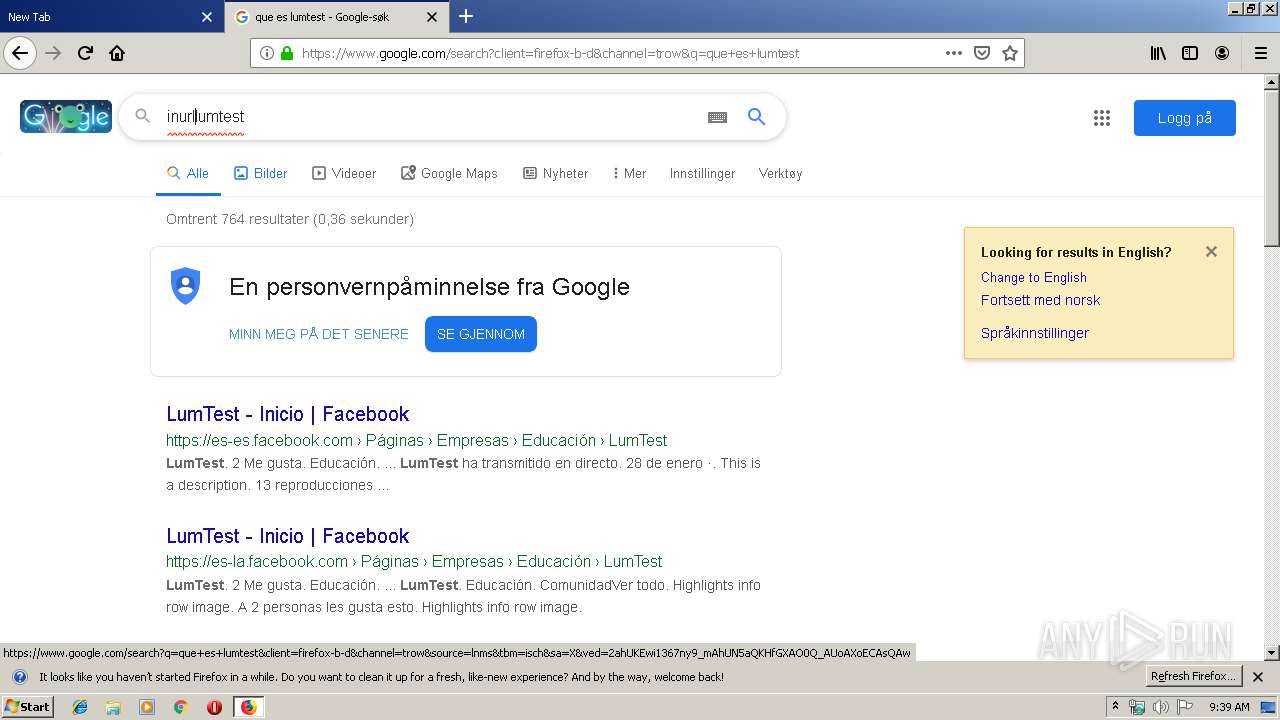
Task: Click the Refresh Firefox button
Action: (x=1194, y=677)
